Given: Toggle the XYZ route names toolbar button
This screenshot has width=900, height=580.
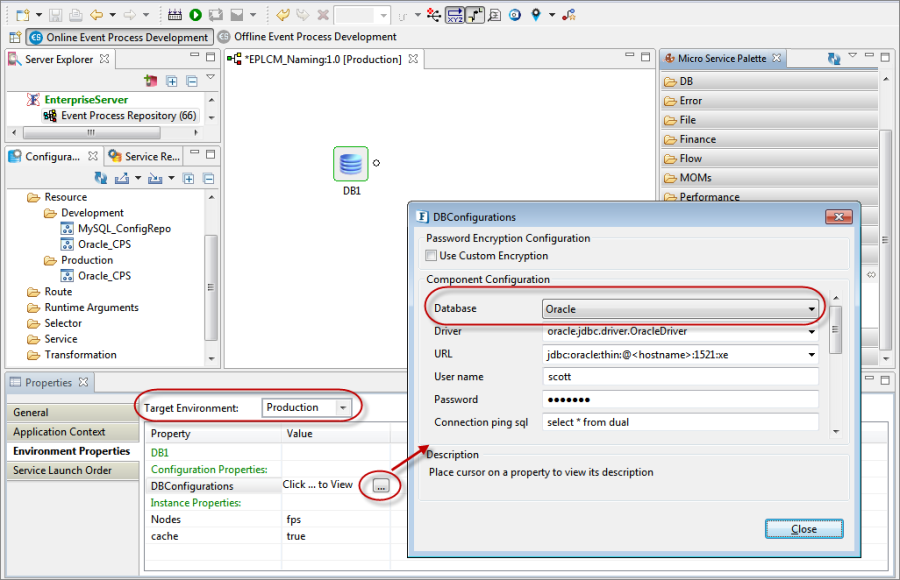Looking at the screenshot, I should [455, 15].
